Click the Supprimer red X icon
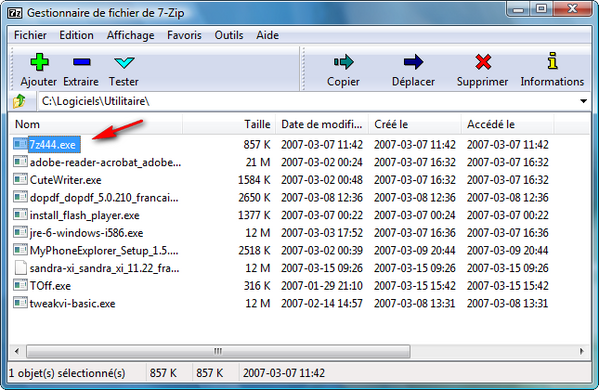Image resolution: width=599 pixels, height=390 pixels. pos(483,62)
